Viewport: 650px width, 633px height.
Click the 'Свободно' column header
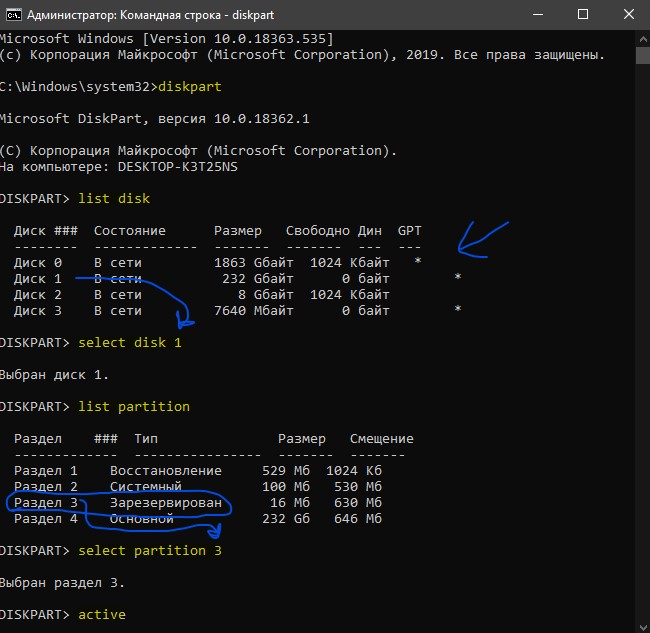click(x=318, y=230)
